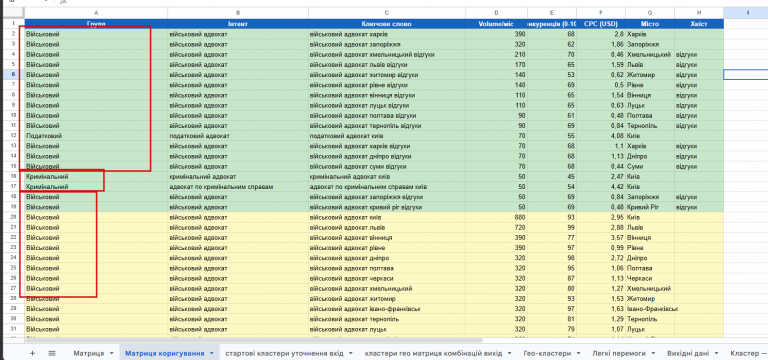Open the all sheets list icon
The height and width of the screenshot is (360, 768).
click(x=52, y=353)
